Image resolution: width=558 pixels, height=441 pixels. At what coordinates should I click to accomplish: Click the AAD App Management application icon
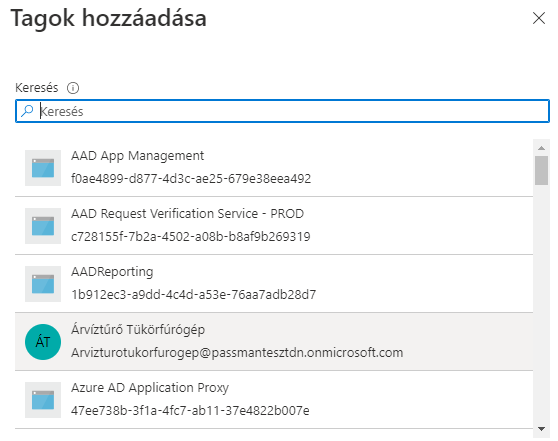(x=43, y=168)
